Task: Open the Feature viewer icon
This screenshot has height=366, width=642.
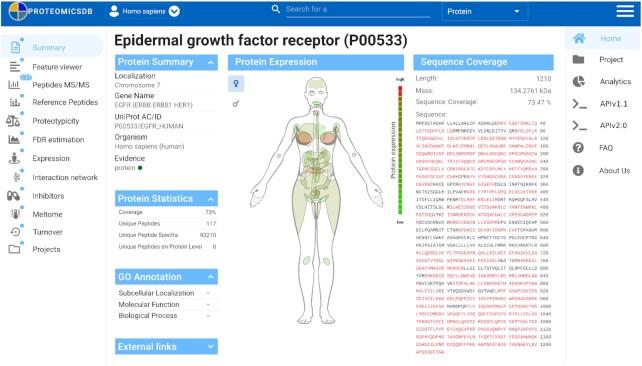Action: pos(15,66)
